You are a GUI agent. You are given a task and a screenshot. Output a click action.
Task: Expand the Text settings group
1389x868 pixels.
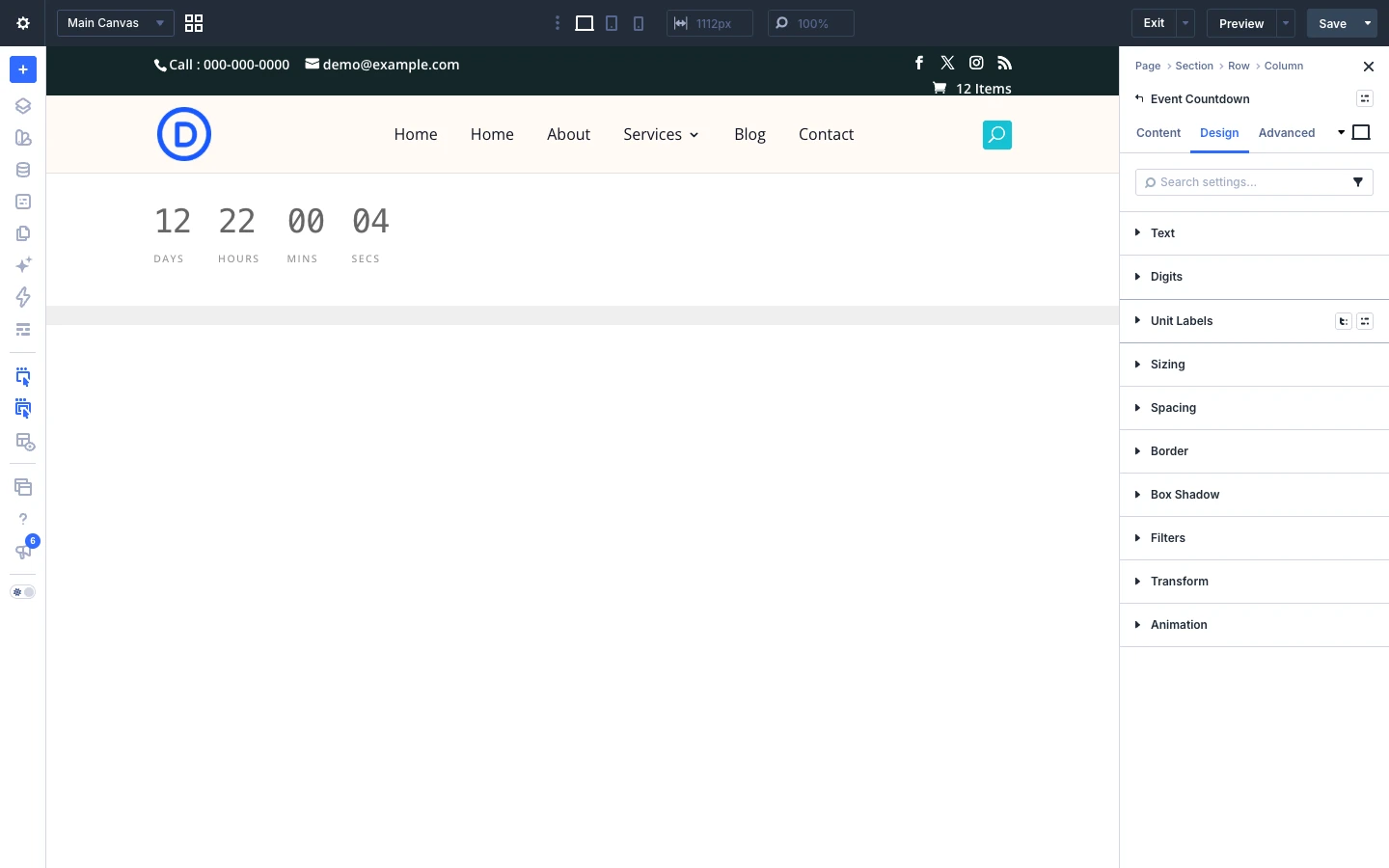pos(1254,233)
